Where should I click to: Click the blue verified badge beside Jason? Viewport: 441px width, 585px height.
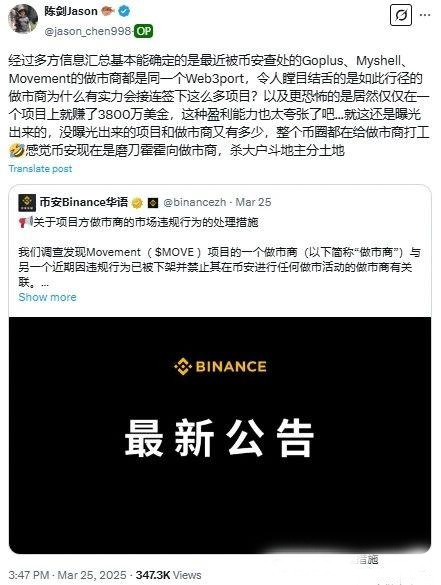[x=124, y=11]
